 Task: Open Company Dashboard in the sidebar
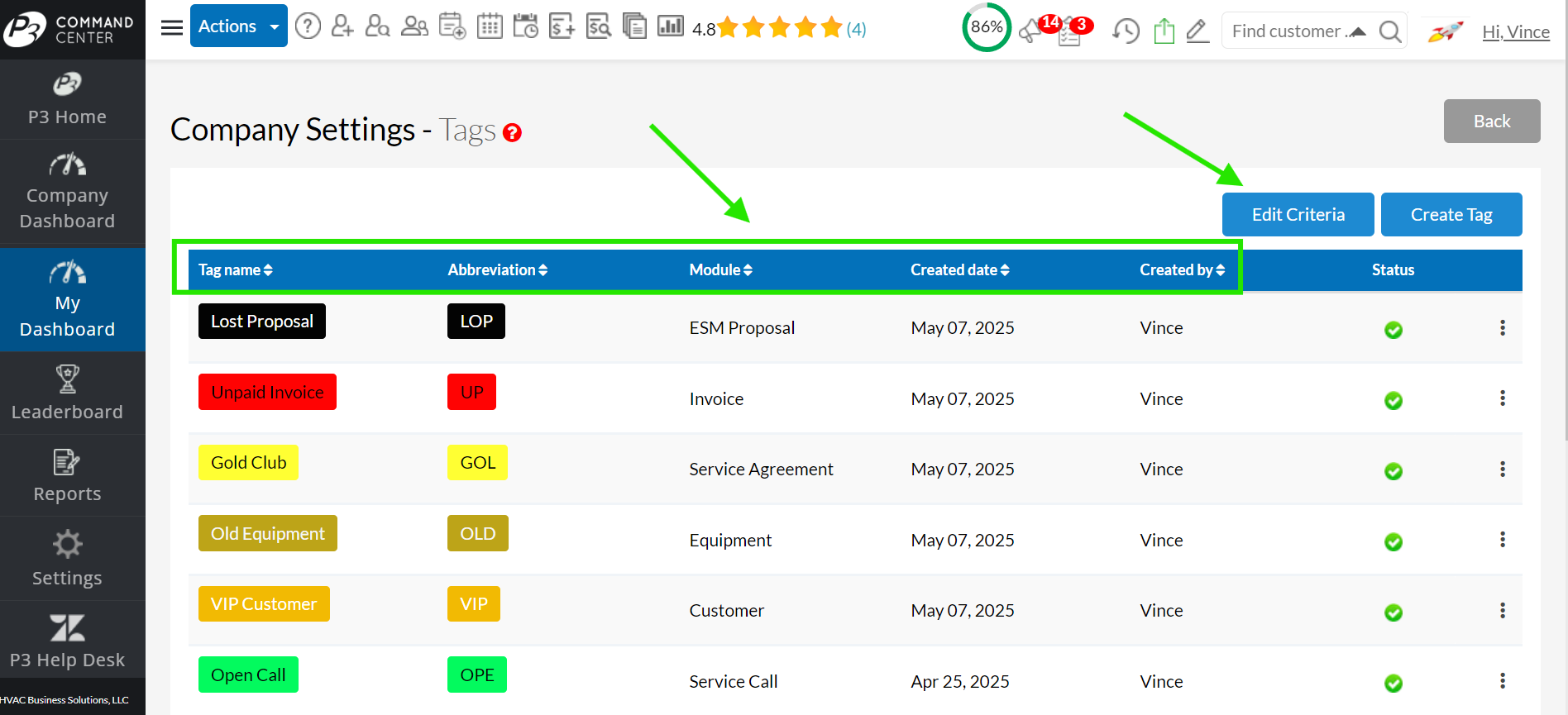pos(68,192)
